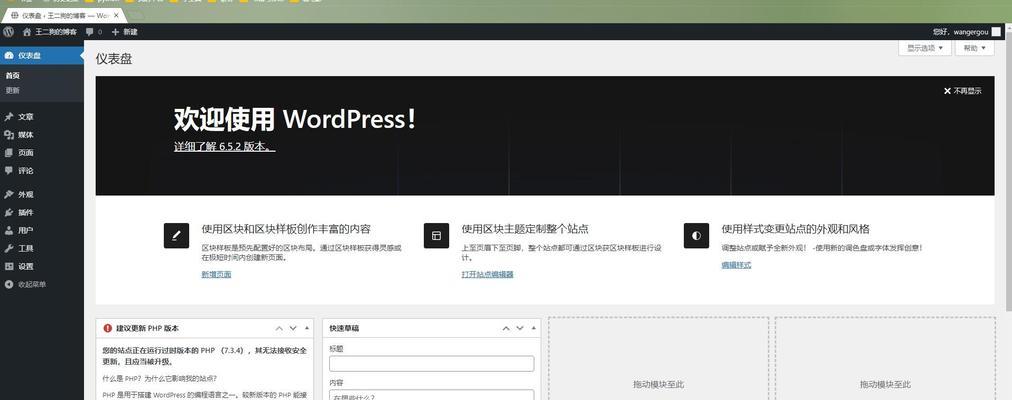This screenshot has width=1012, height=400.
Task: Click the 欢迎使用 WordPress! heading
Action: coord(295,119)
